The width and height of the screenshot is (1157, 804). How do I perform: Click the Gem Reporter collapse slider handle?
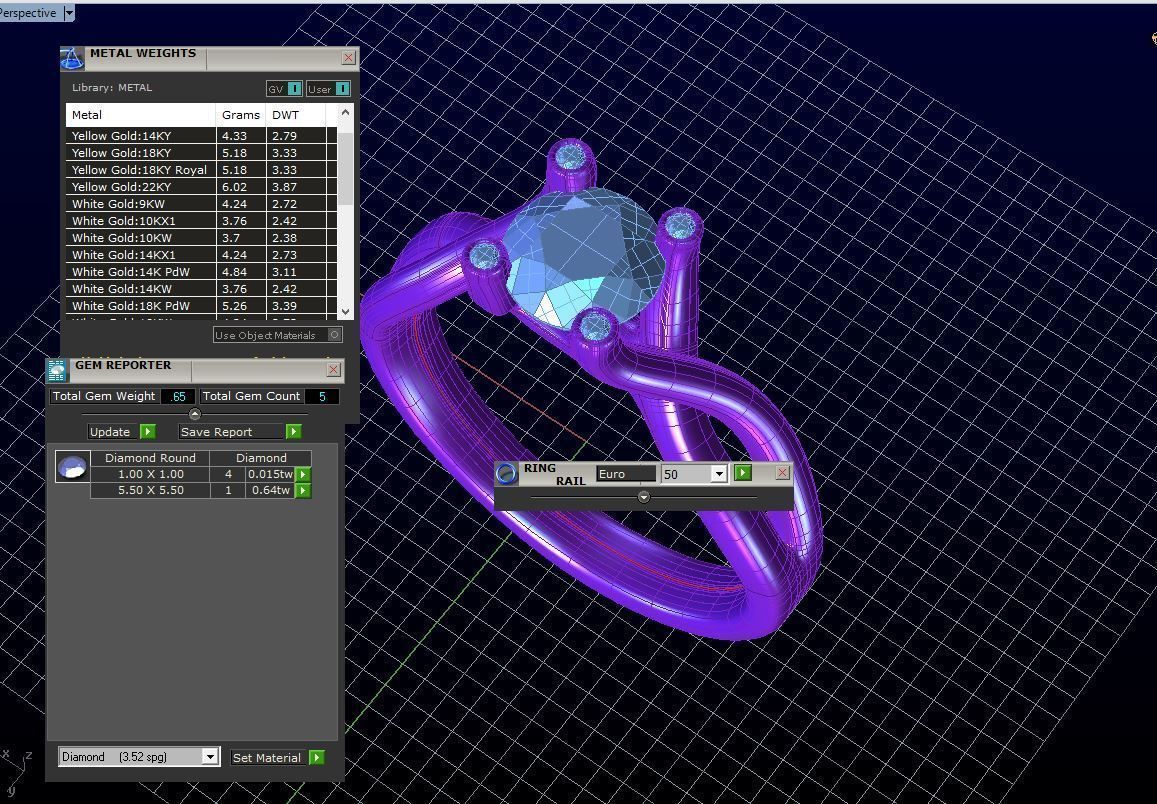195,414
